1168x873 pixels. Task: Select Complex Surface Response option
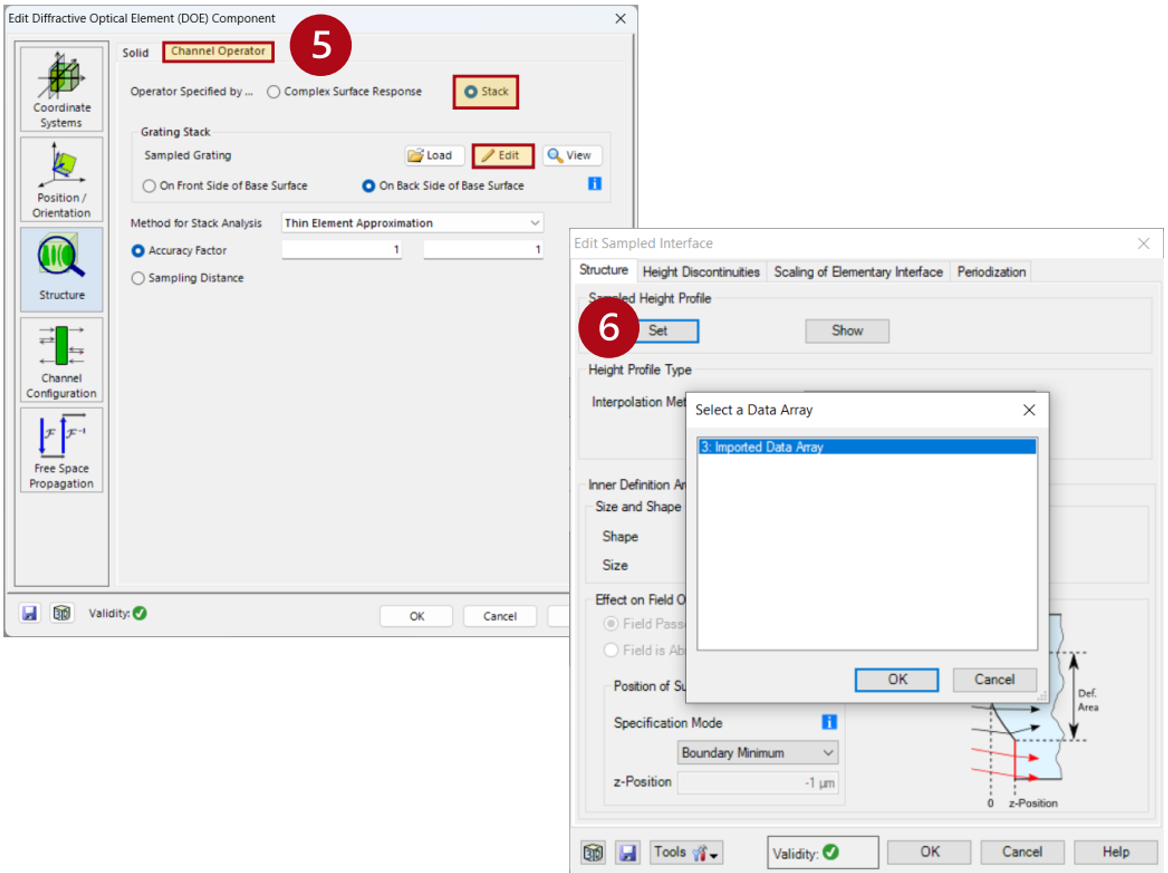pyautogui.click(x=344, y=92)
